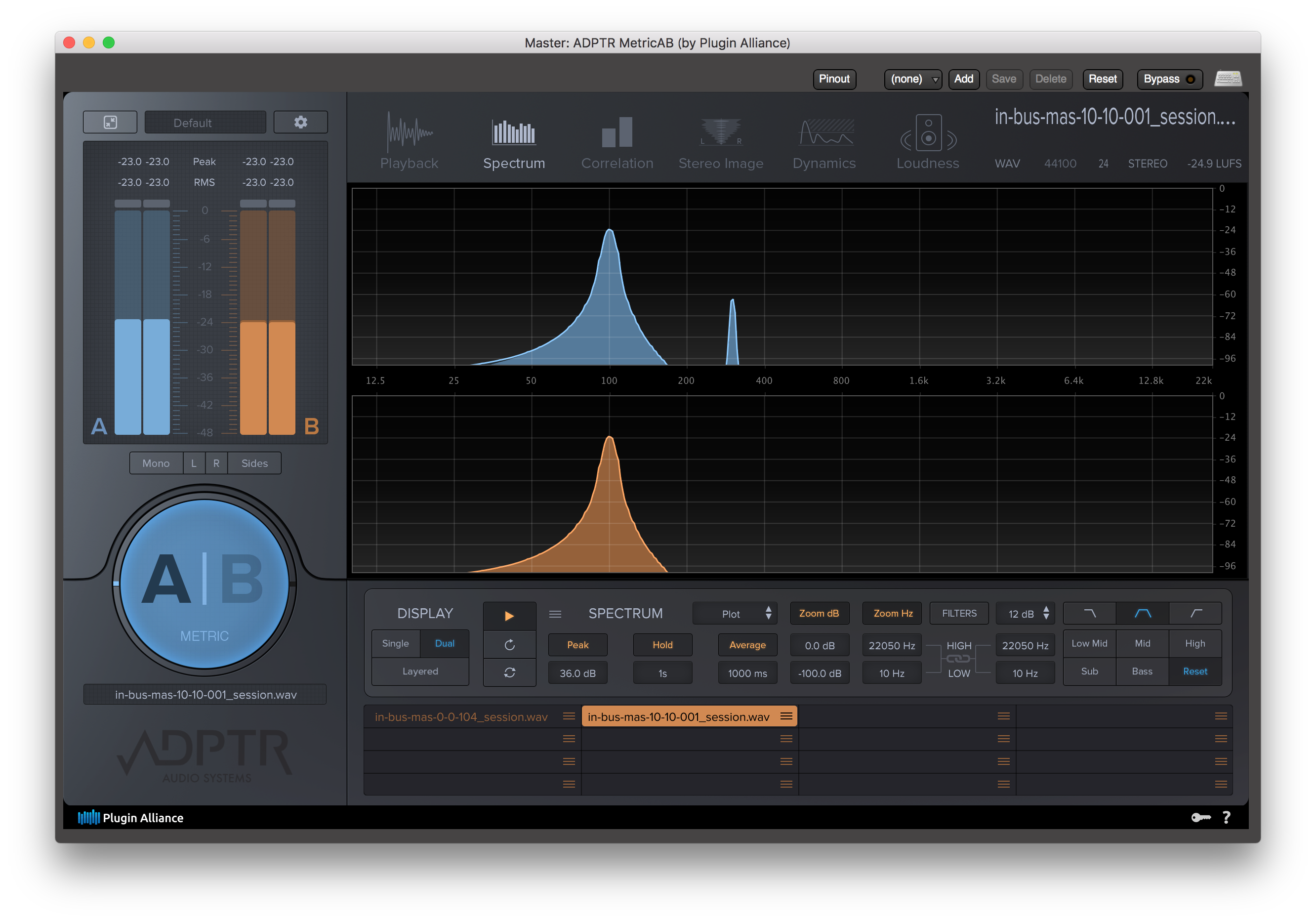Open the help question mark icon
Screen dimensions: 1316x922
pyautogui.click(x=1226, y=818)
